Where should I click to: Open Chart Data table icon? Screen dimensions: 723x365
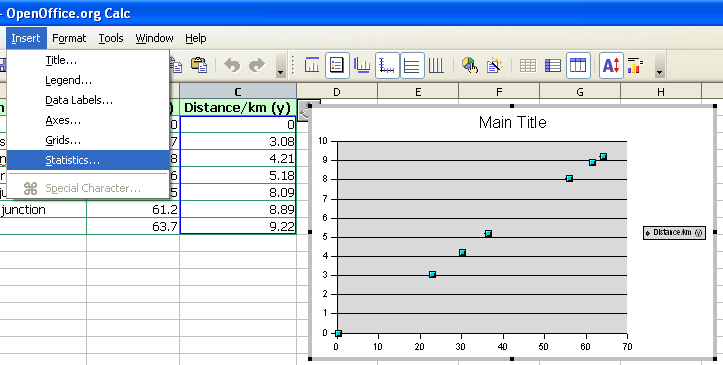click(528, 65)
